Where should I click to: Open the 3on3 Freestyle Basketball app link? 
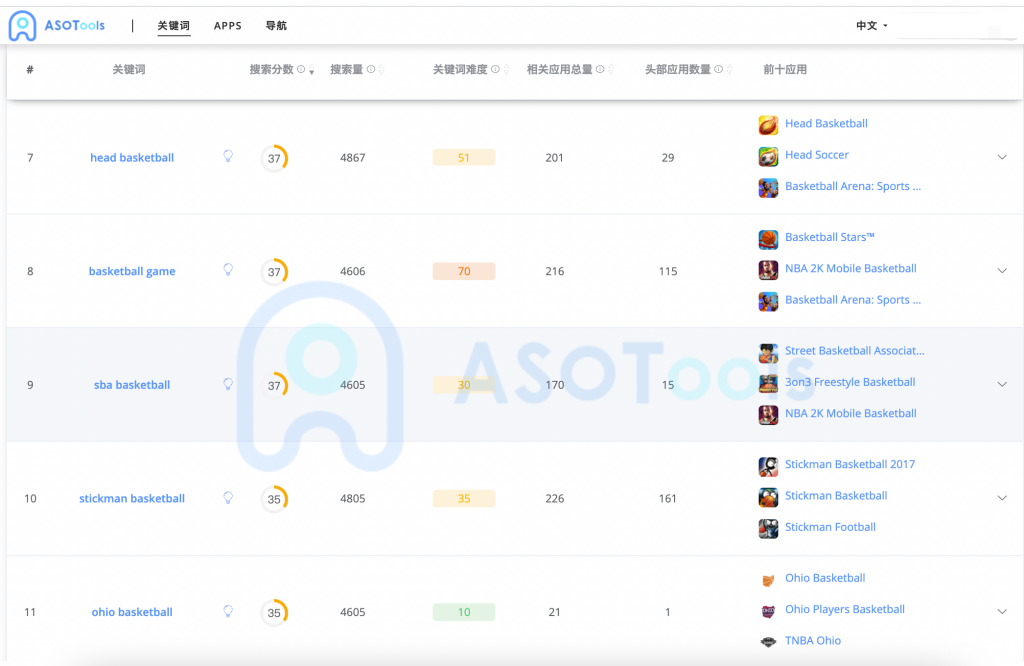click(x=850, y=382)
